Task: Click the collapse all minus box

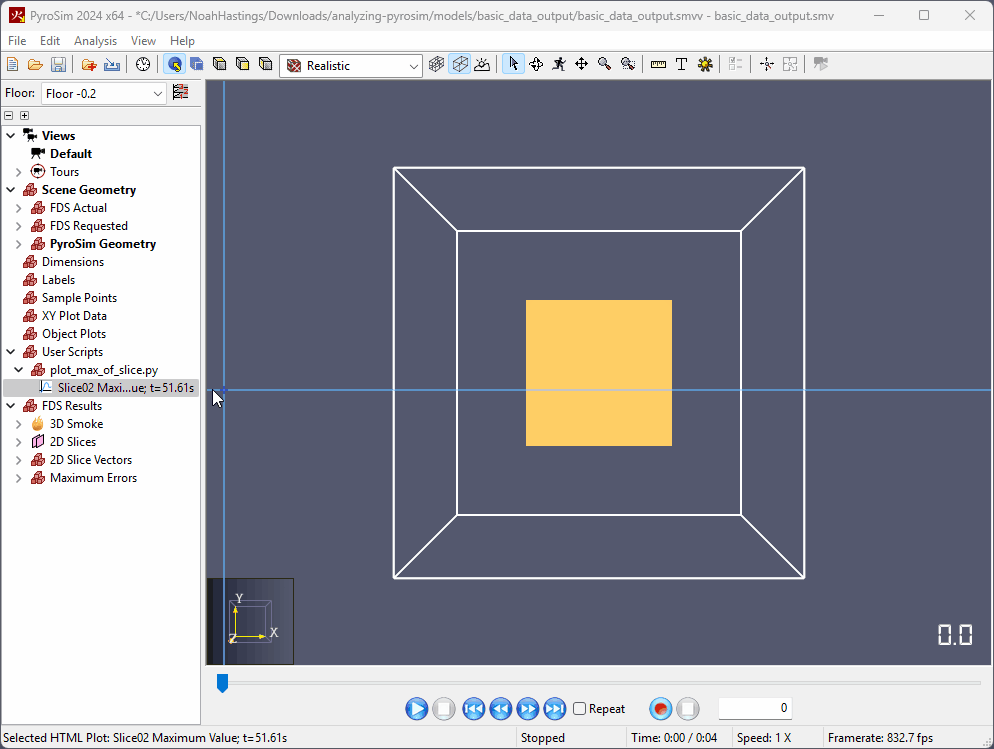Action: [x=9, y=115]
